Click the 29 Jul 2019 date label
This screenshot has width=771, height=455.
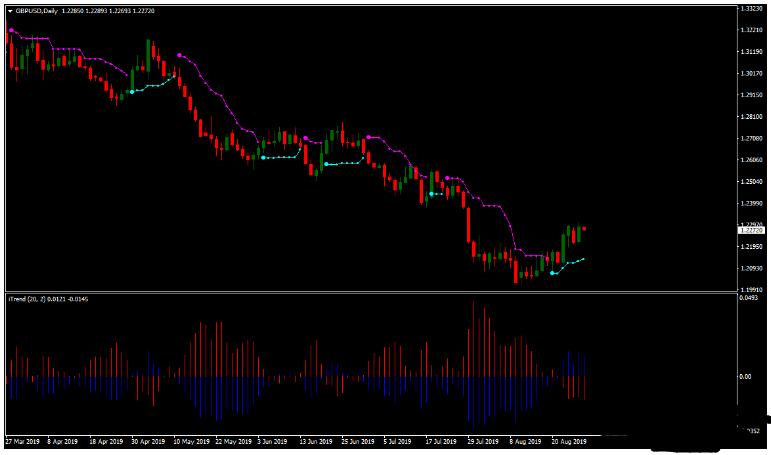coord(483,442)
